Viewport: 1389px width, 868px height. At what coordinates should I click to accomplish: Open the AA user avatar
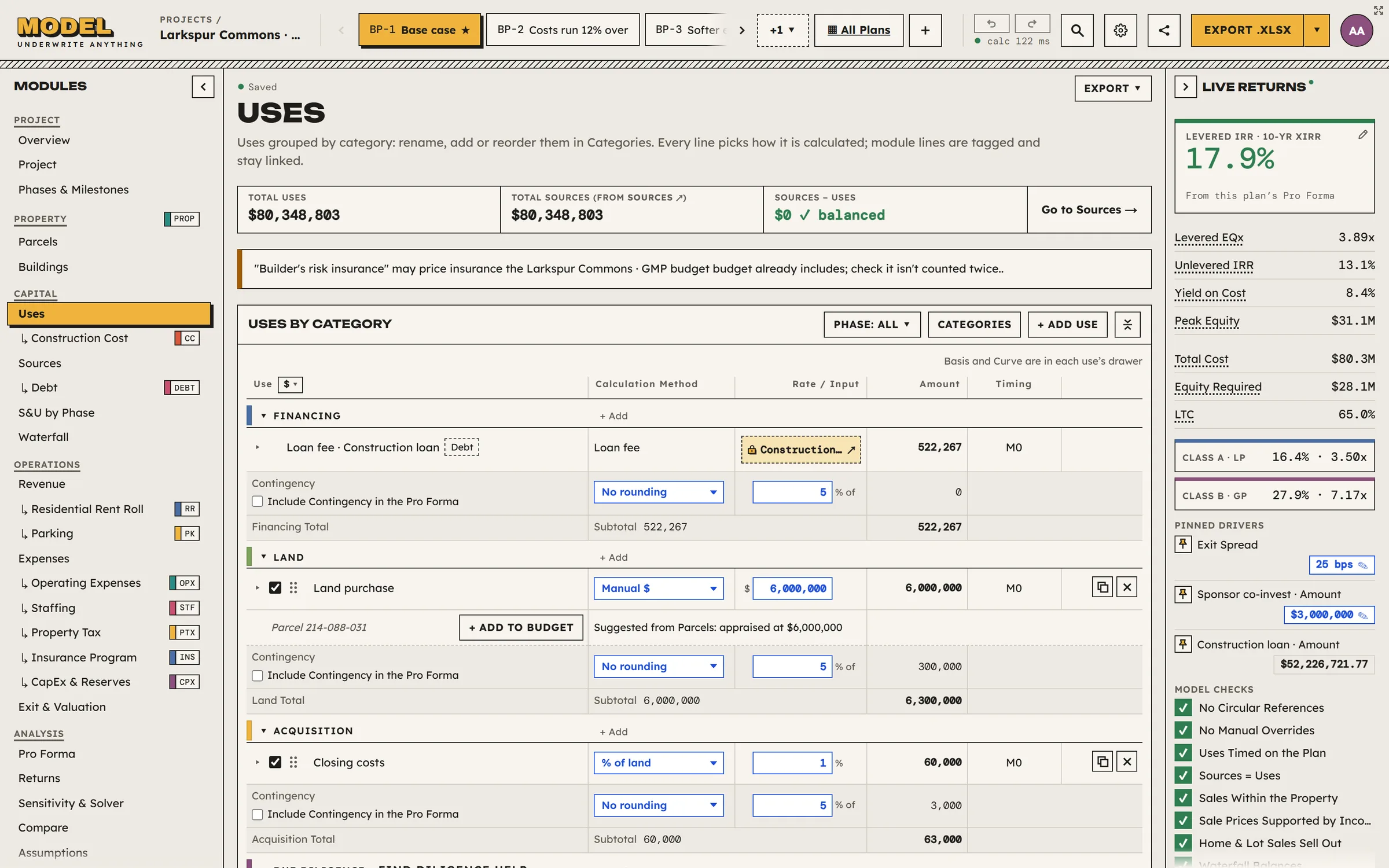[x=1356, y=30]
